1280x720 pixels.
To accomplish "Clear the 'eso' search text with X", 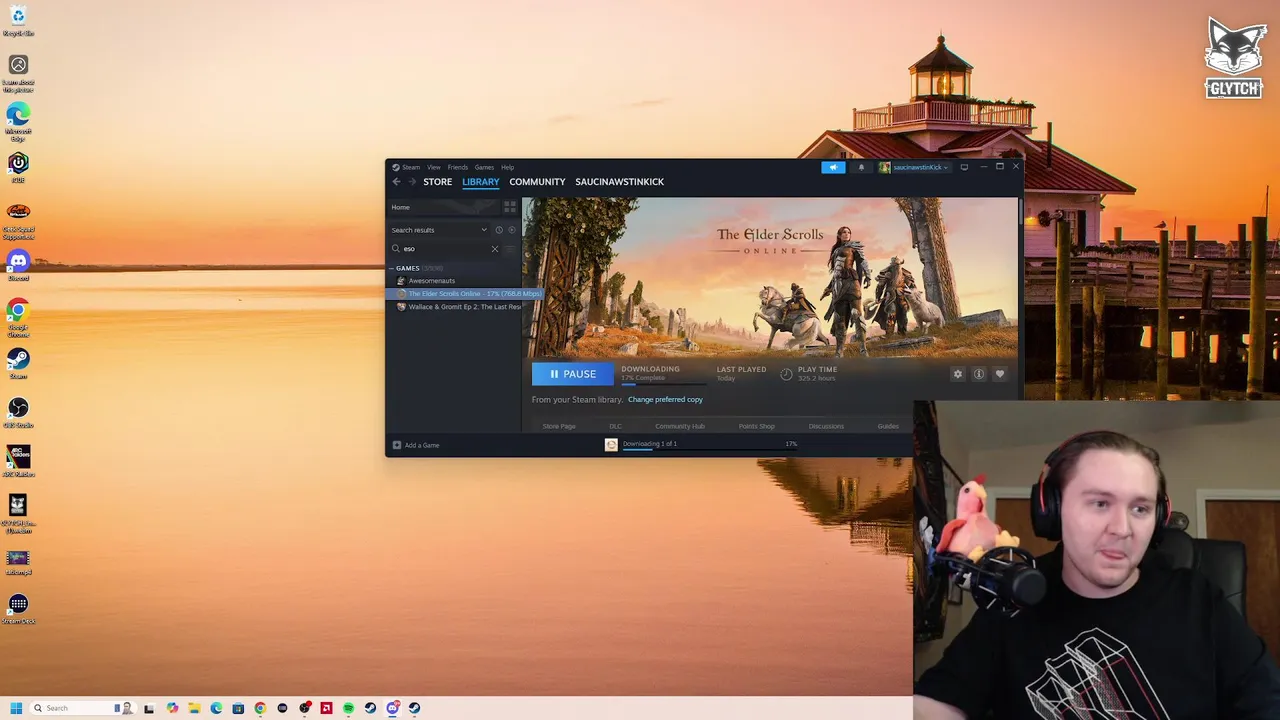I will [494, 249].
